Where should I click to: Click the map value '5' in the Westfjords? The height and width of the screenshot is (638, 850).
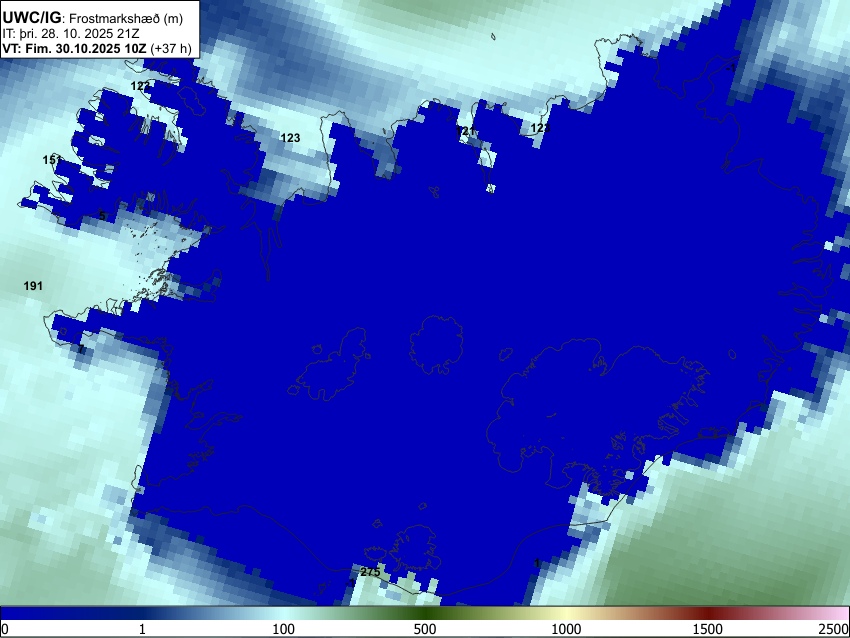(x=102, y=216)
